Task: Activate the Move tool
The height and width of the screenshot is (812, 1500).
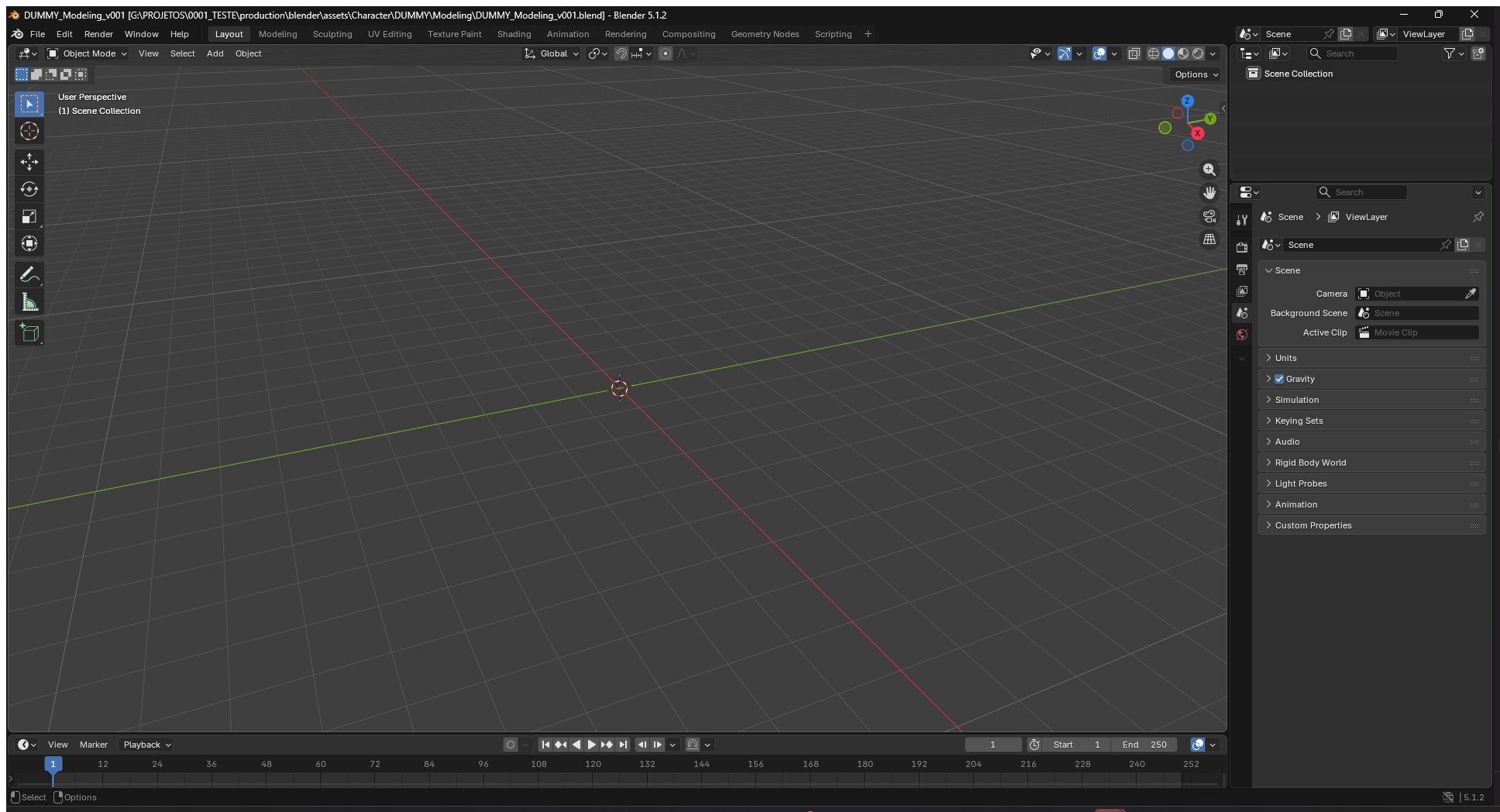Action: pyautogui.click(x=29, y=161)
